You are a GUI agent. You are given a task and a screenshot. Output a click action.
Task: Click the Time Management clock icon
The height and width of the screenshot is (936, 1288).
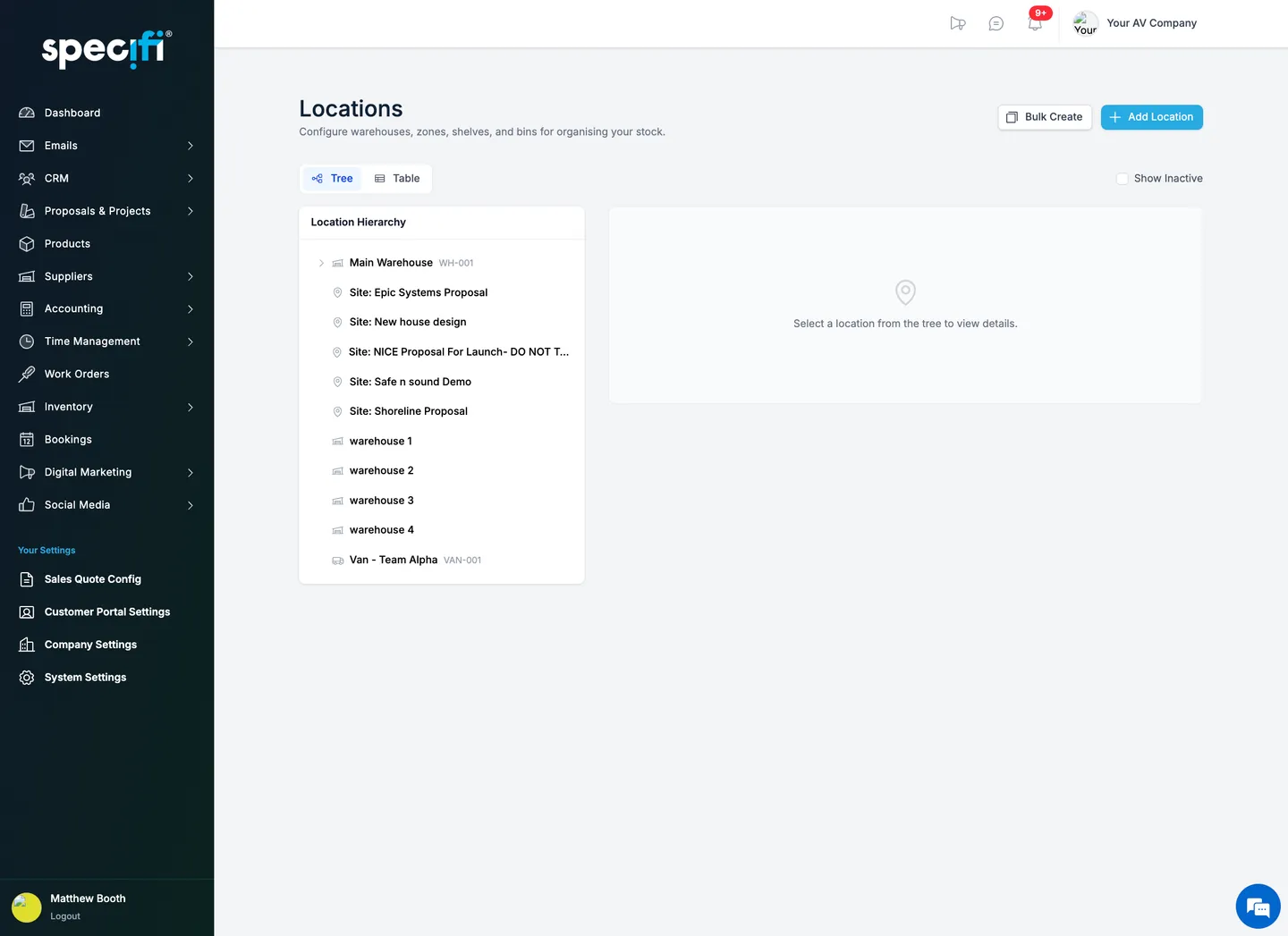[x=27, y=342]
